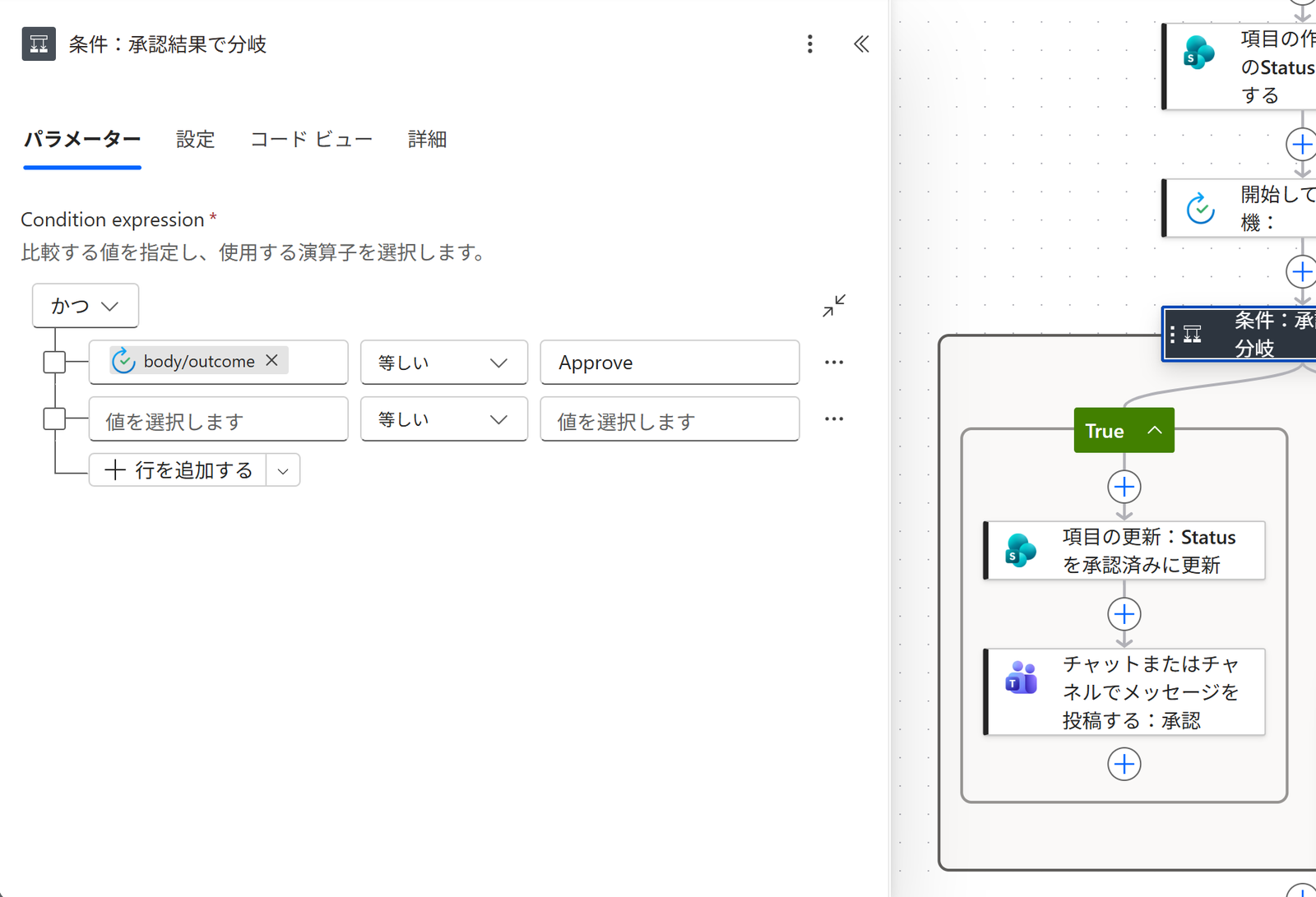Click the collapse-editor arrows icon
Image resolution: width=1316 pixels, height=897 pixels.
[834, 306]
